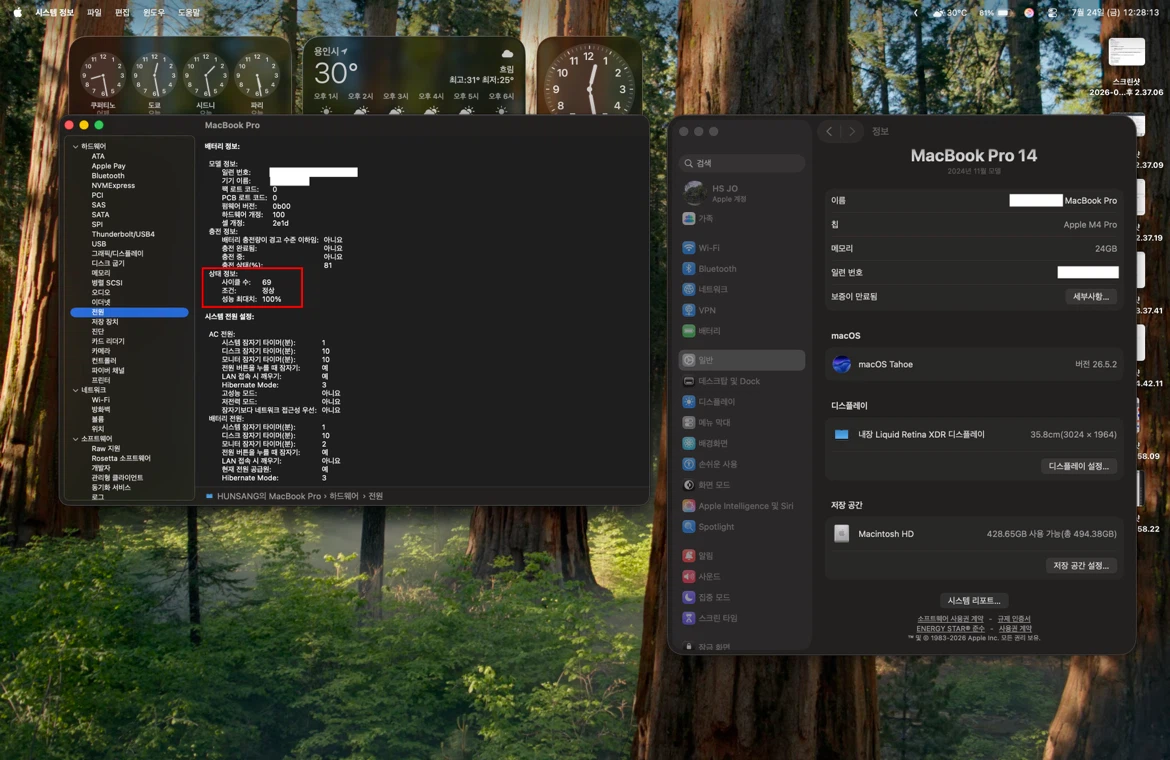Open 파일 menu in menu bar
1170x760 pixels.
(94, 12)
